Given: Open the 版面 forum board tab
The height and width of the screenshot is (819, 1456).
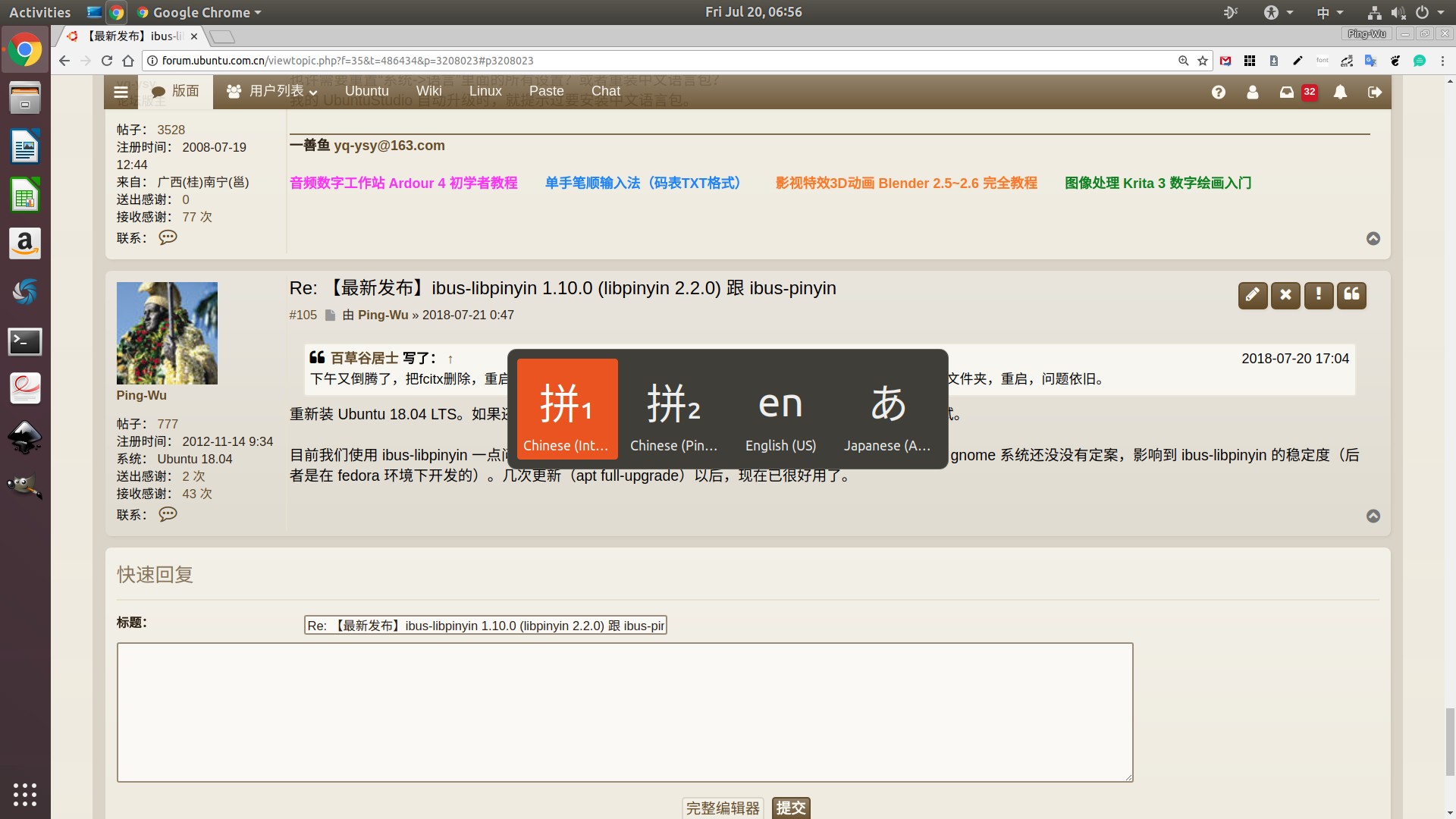Looking at the screenshot, I should 175,91.
